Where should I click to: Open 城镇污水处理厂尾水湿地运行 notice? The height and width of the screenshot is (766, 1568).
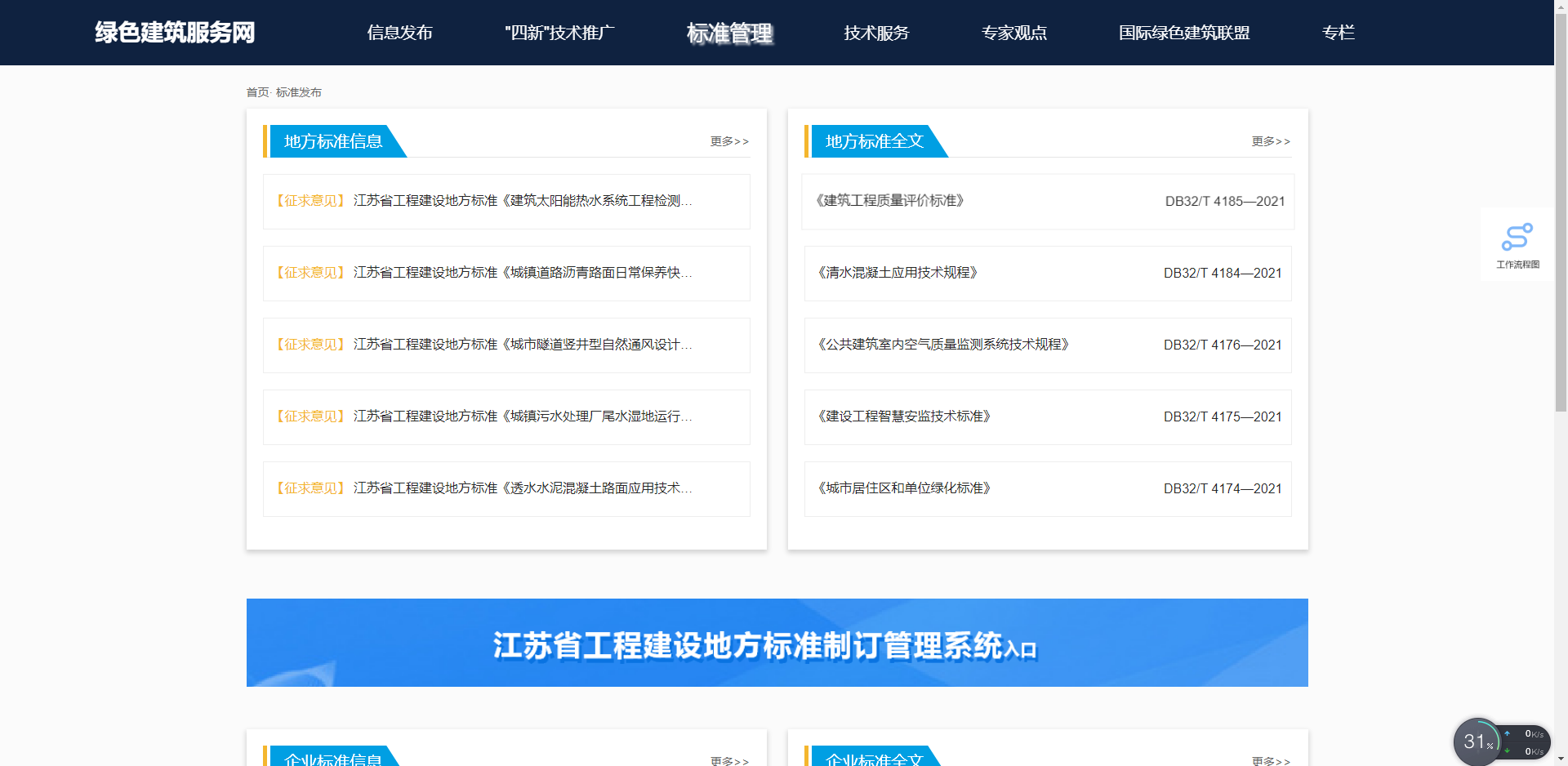[506, 416]
